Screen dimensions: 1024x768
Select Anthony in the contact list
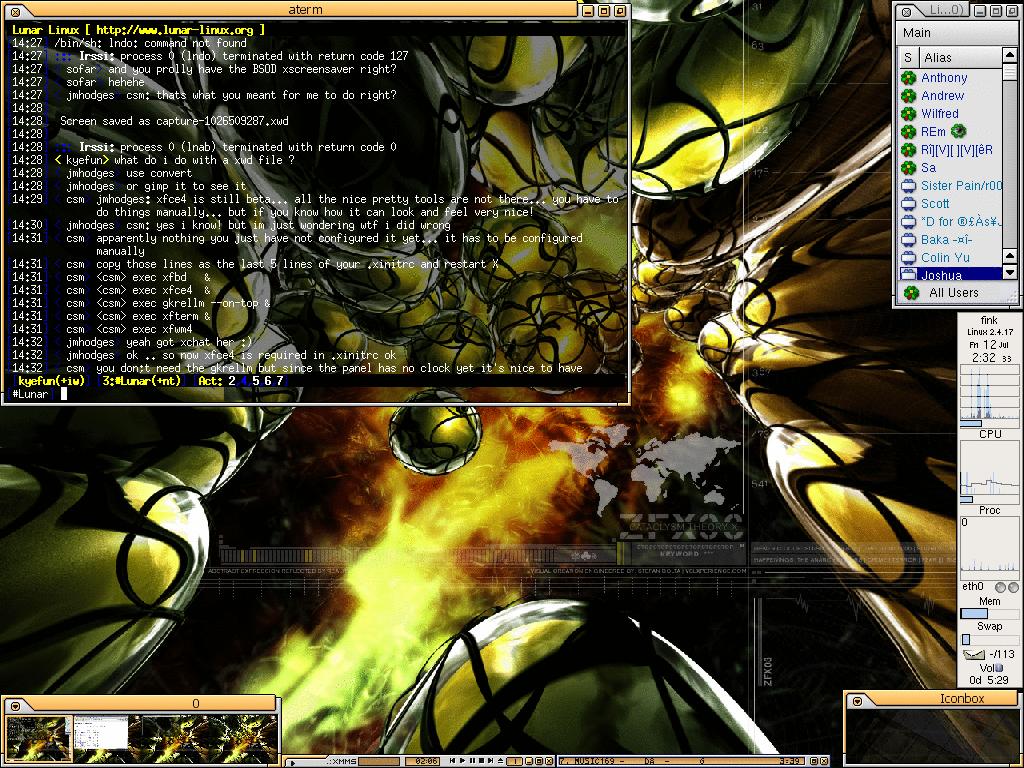point(944,78)
